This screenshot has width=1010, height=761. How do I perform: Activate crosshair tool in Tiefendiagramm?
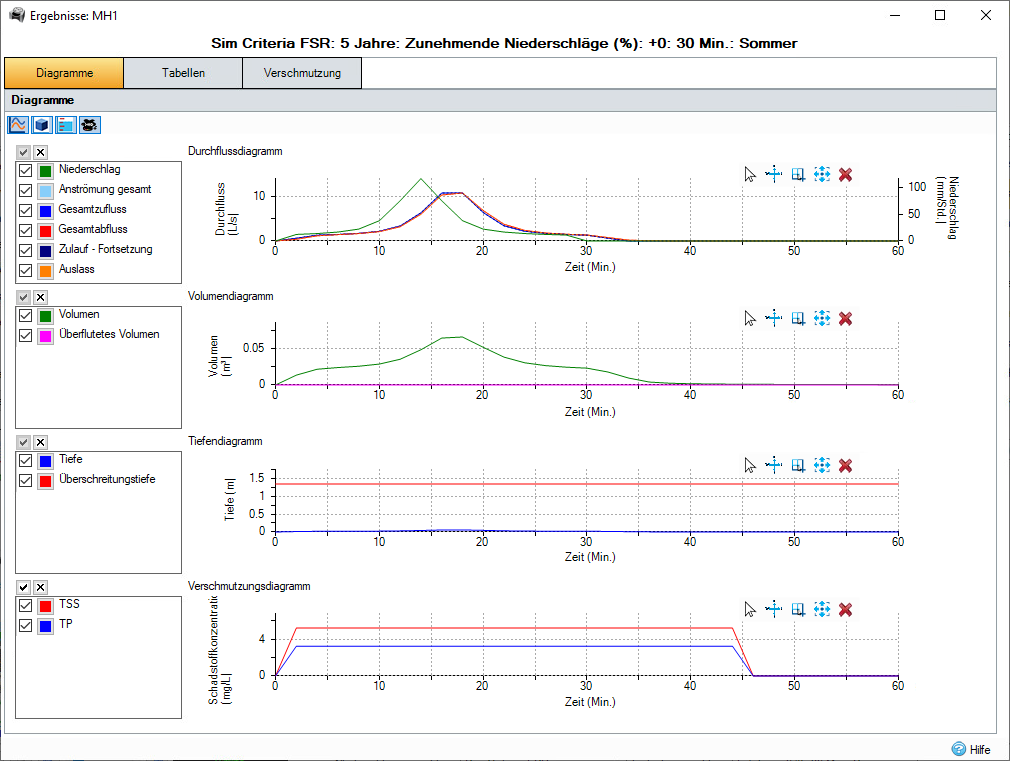tap(774, 465)
